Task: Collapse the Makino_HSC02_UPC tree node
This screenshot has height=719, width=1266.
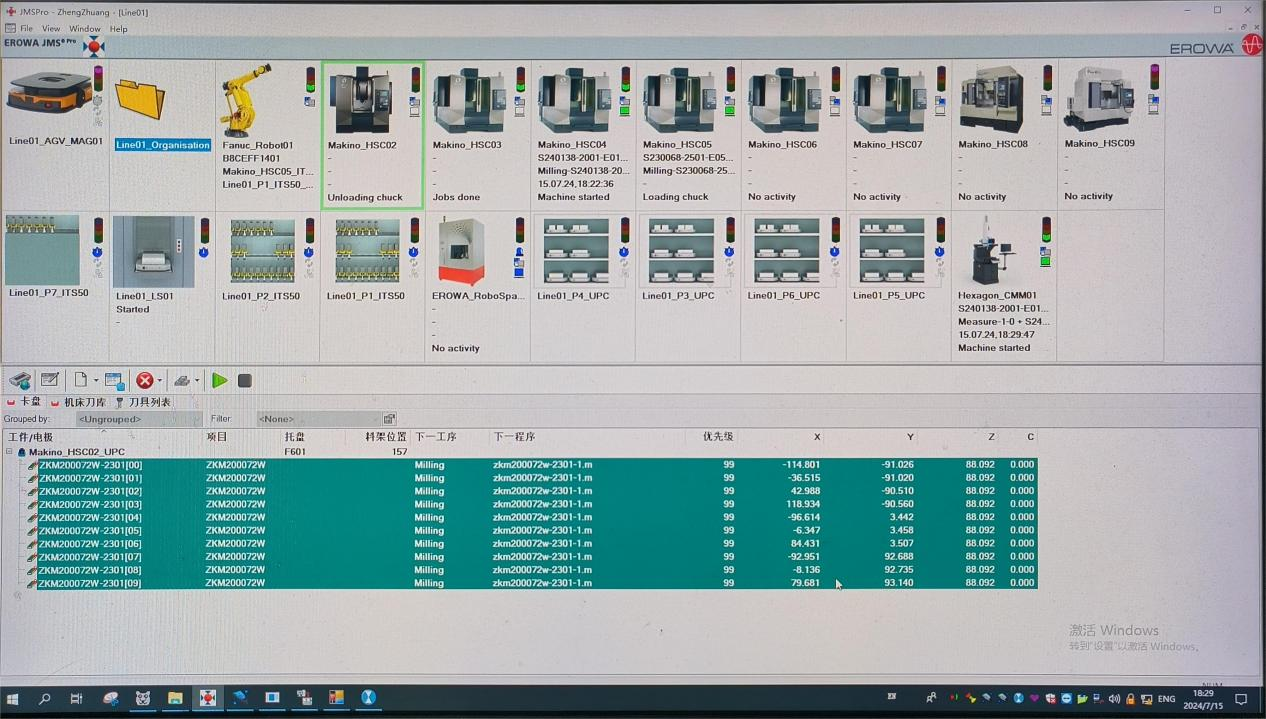Action: click(9, 452)
